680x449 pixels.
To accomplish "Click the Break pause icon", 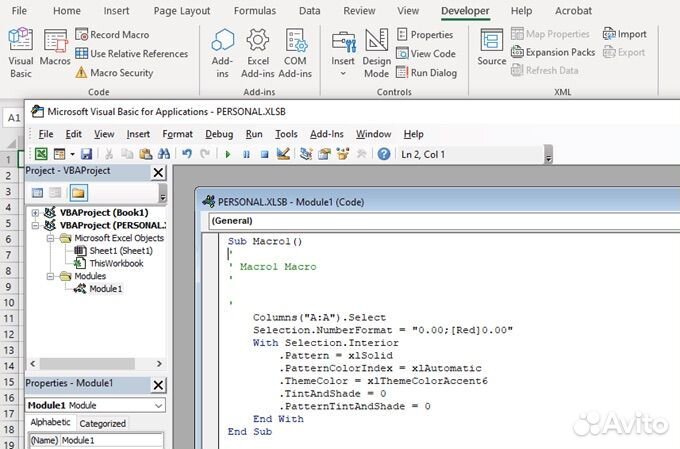I will [246, 154].
